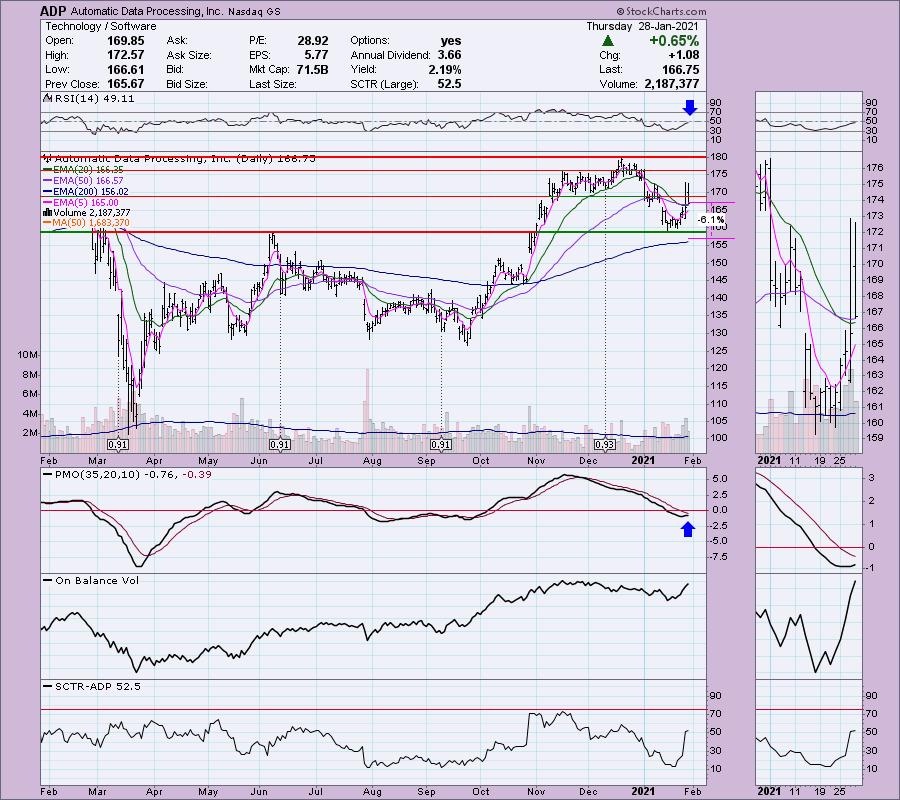Click the 10M volume axis label
900x800 pixels.
click(28, 355)
